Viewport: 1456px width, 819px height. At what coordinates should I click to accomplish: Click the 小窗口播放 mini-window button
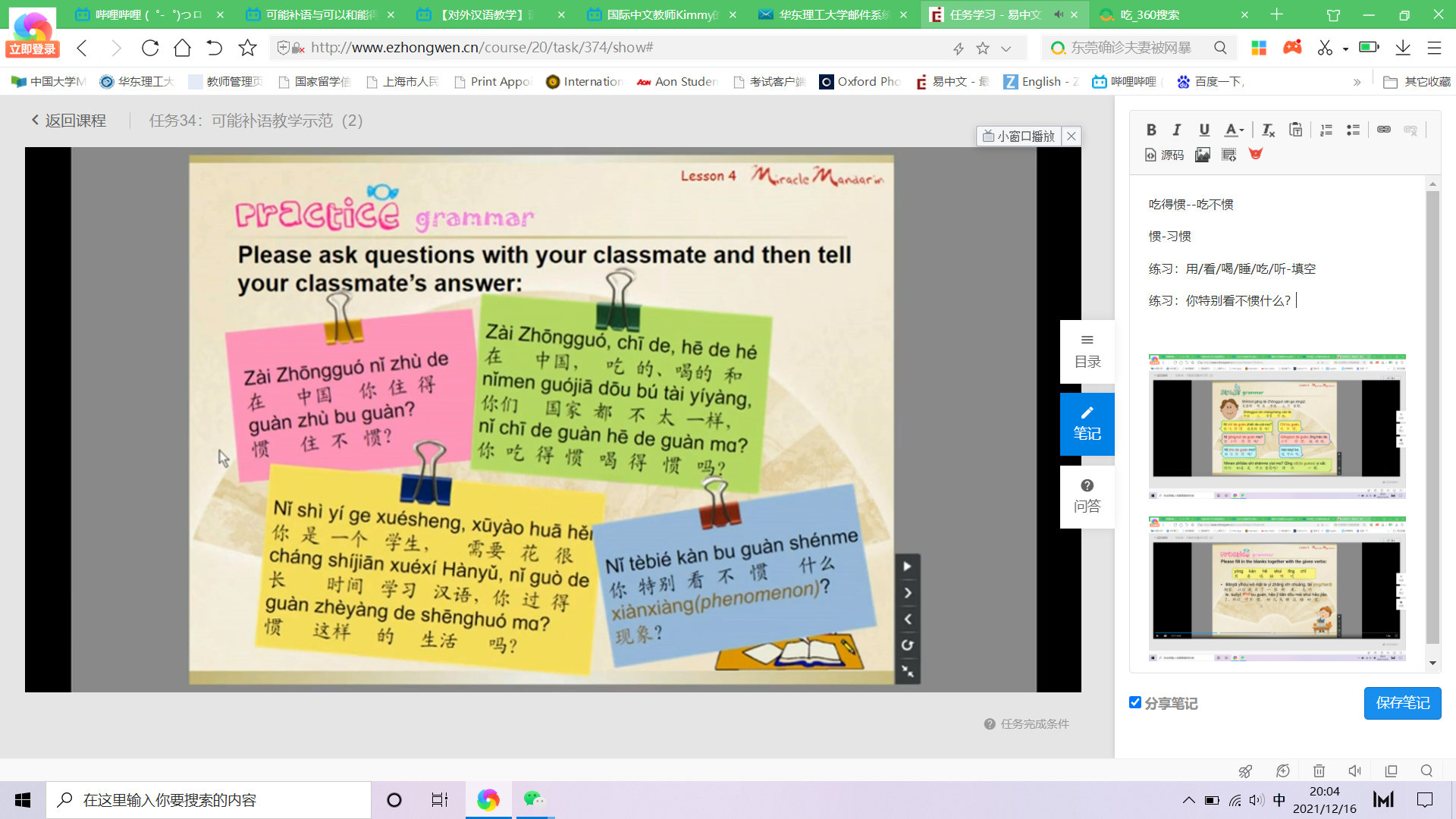pos(1019,136)
